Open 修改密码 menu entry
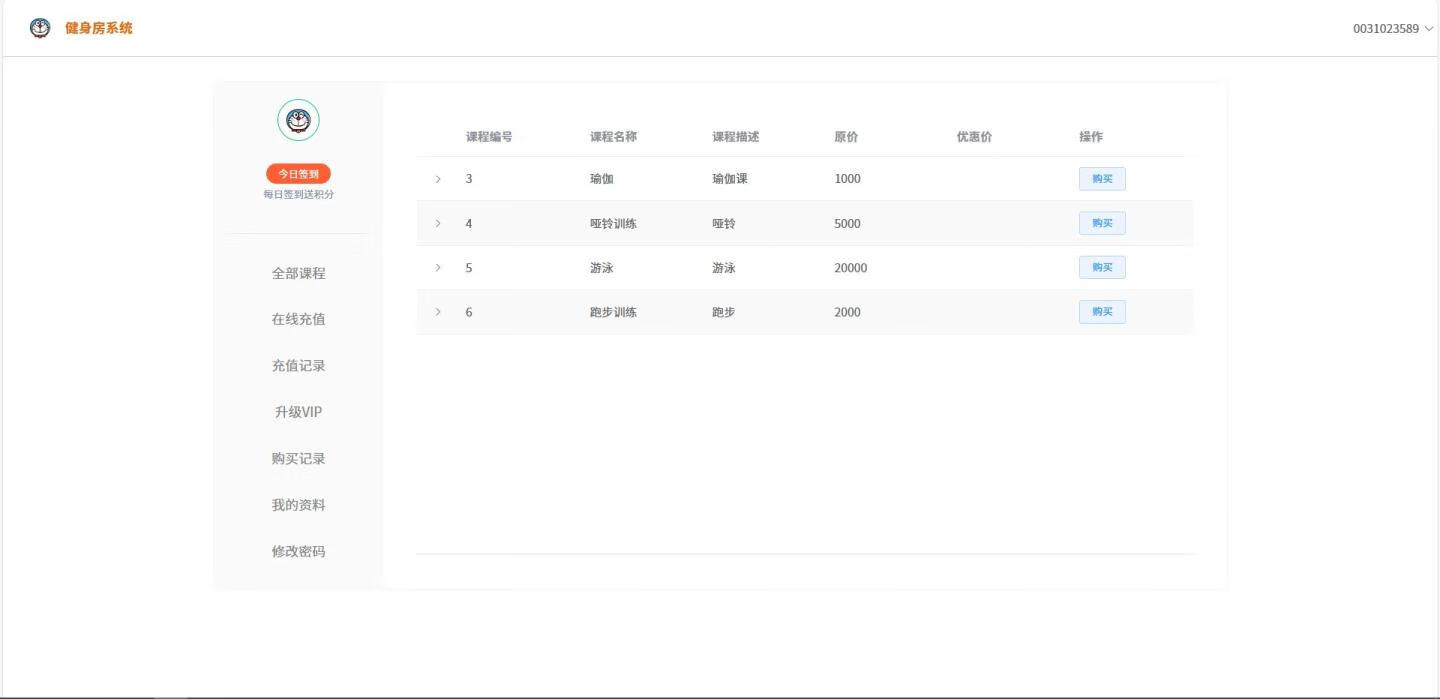This screenshot has height=699, width=1440. tap(298, 551)
